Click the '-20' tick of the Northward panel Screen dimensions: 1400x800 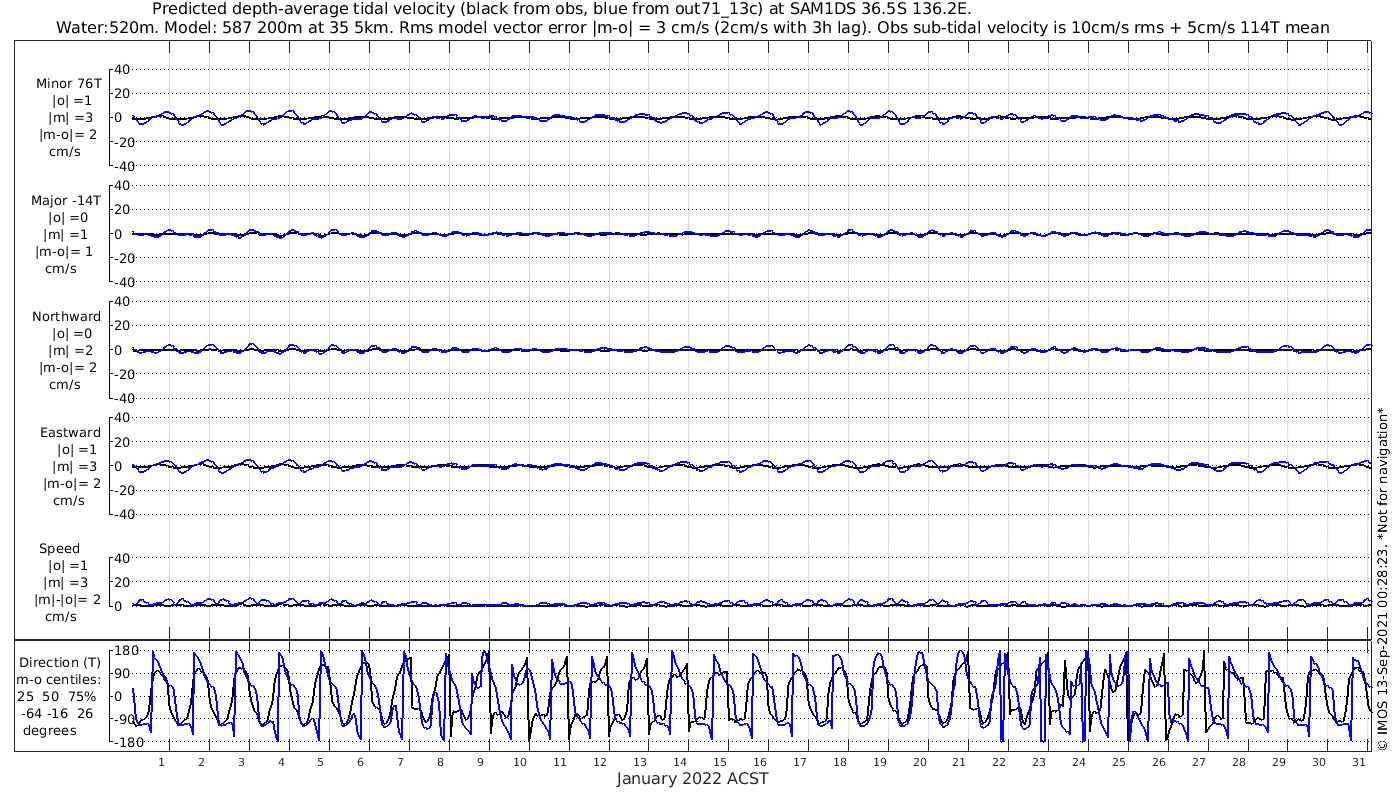[123, 374]
